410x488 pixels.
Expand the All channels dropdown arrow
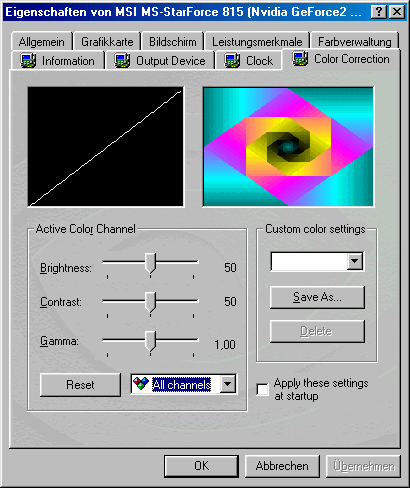pos(227,384)
